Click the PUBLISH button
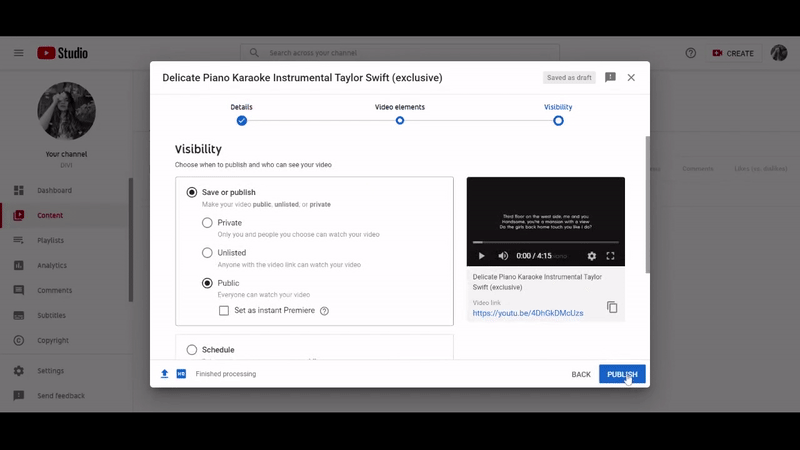The image size is (800, 450). point(622,374)
